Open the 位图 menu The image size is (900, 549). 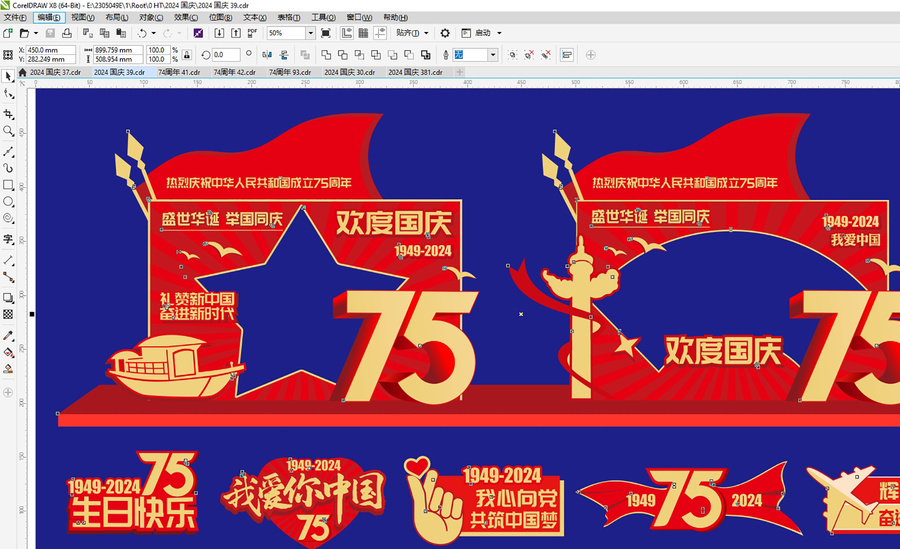pos(220,18)
